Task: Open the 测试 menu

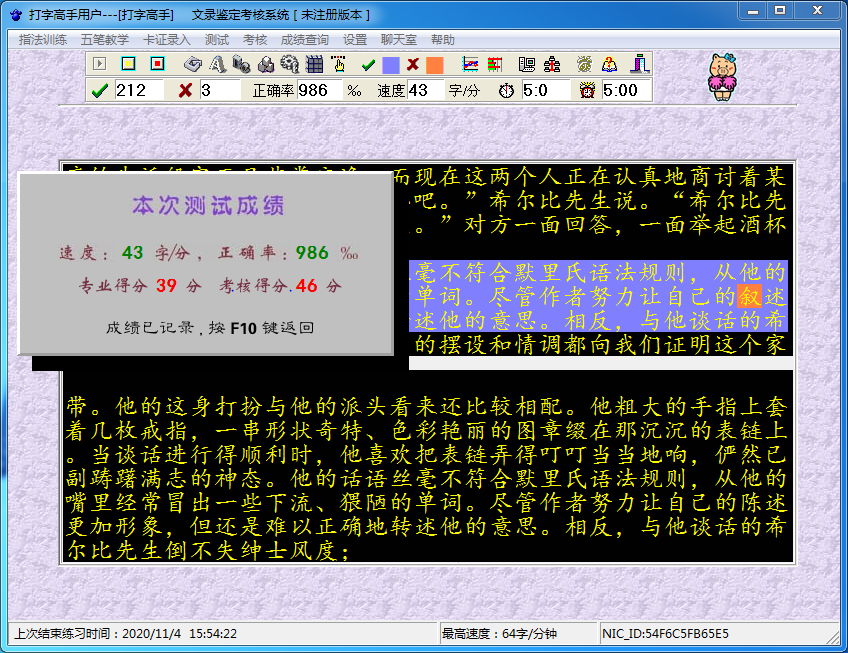Action: (x=217, y=39)
